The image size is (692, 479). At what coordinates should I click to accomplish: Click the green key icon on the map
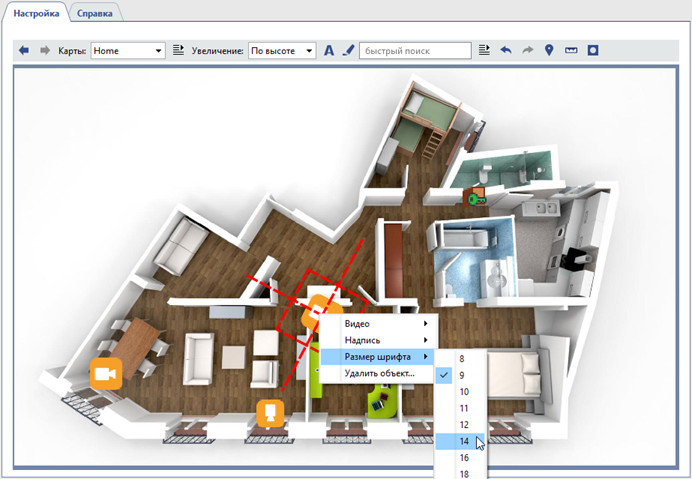(476, 198)
